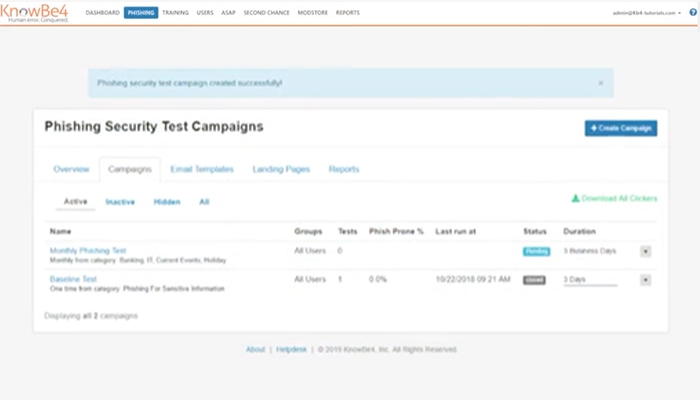Open the Dashboard menu item
Image resolution: width=700 pixels, height=400 pixels.
pyautogui.click(x=102, y=13)
